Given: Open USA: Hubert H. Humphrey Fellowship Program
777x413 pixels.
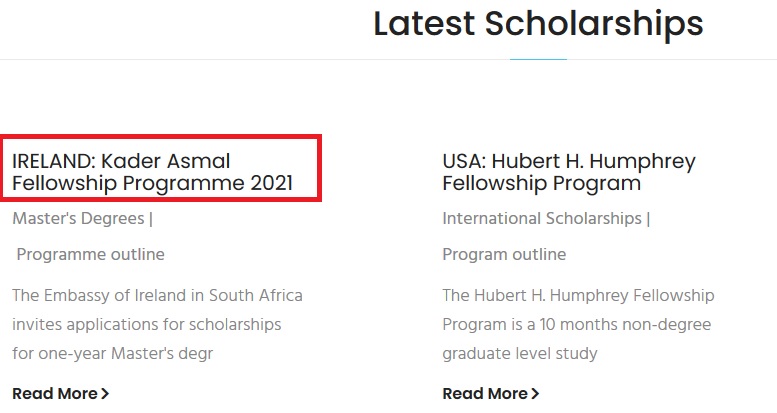Looking at the screenshot, I should pyautogui.click(x=568, y=172).
